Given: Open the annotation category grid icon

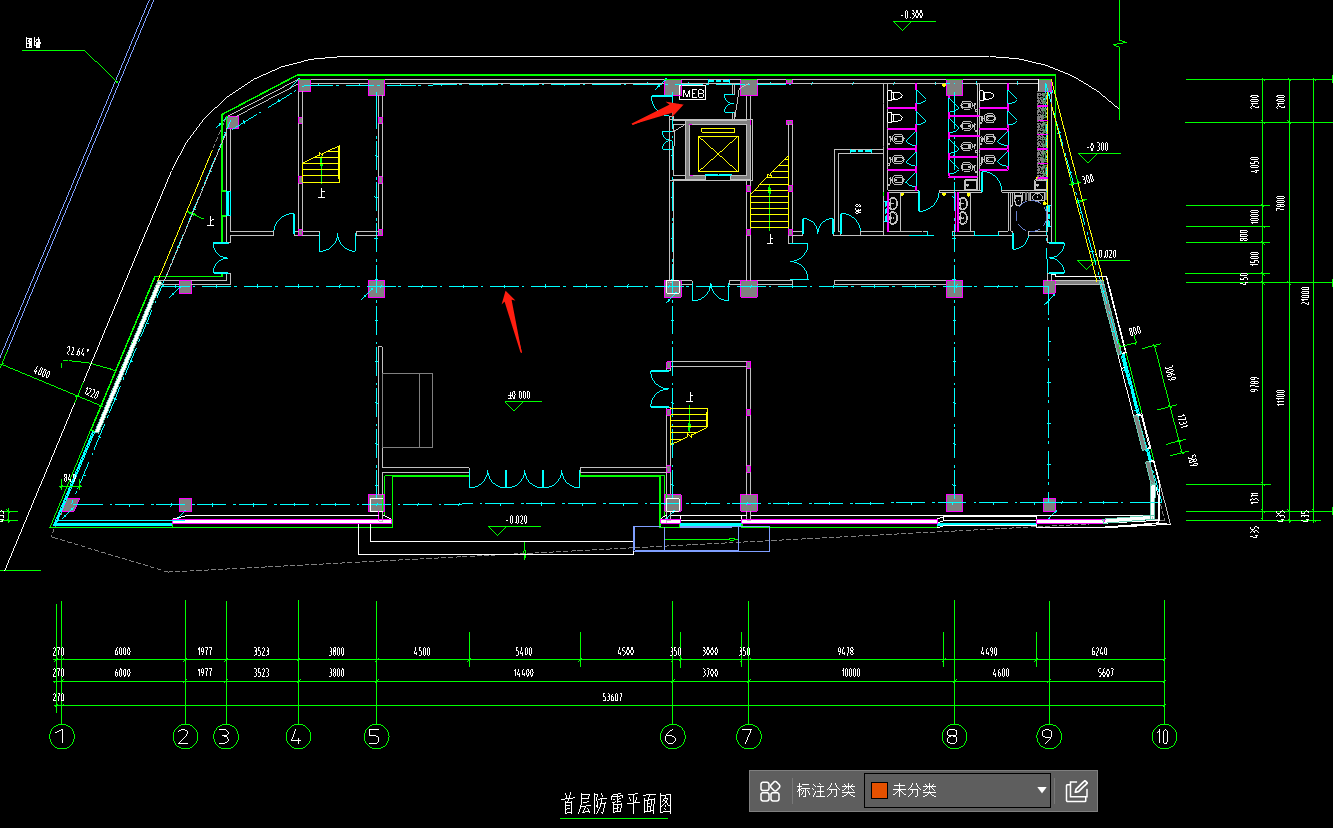Looking at the screenshot, I should (x=770, y=791).
